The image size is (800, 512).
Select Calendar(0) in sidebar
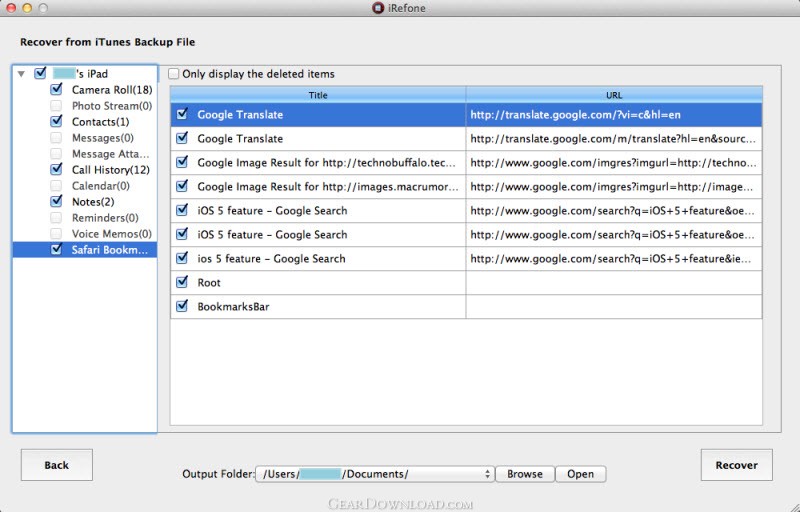tap(101, 186)
